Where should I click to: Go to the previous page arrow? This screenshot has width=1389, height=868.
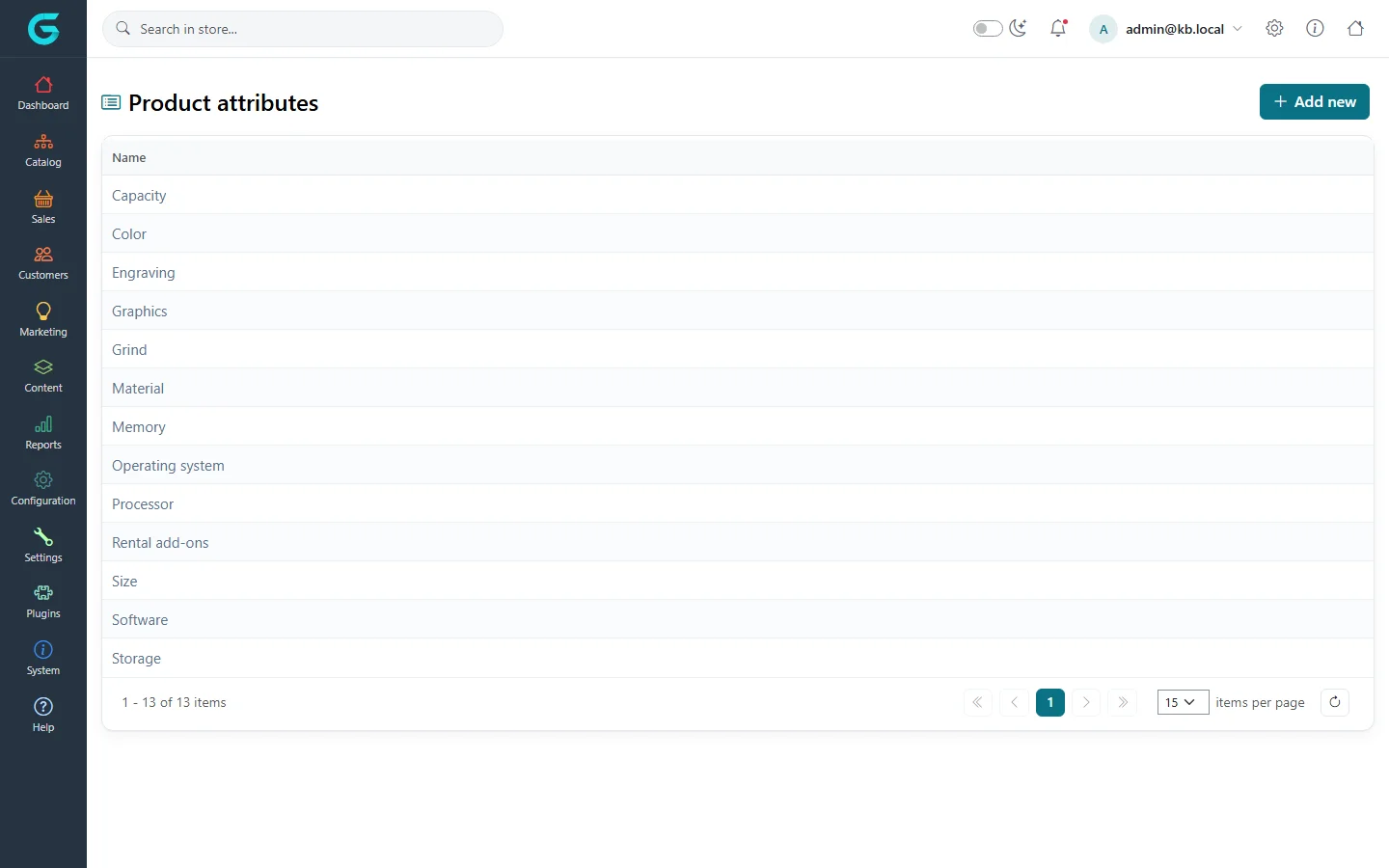click(x=1014, y=702)
